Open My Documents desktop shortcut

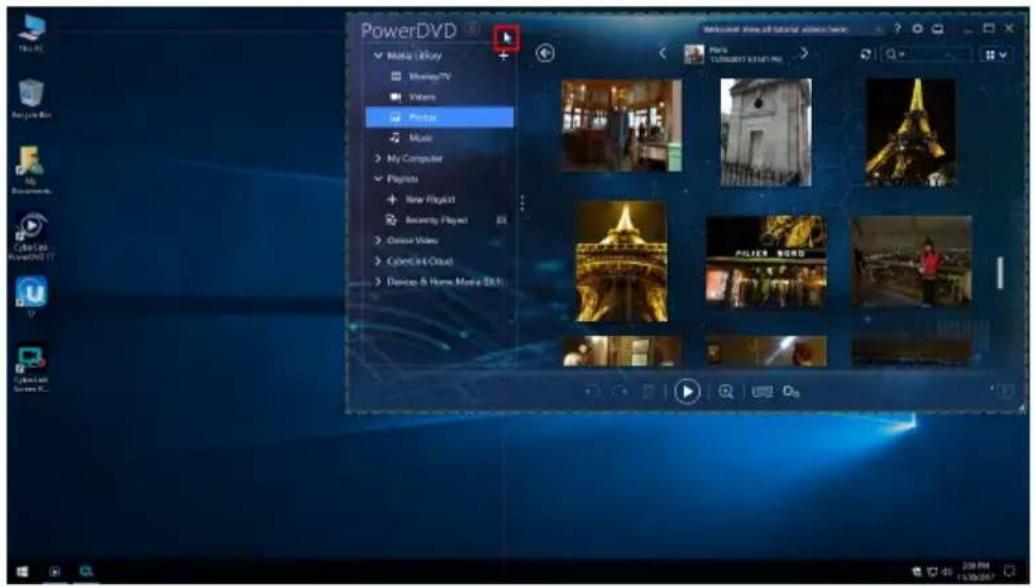click(31, 170)
